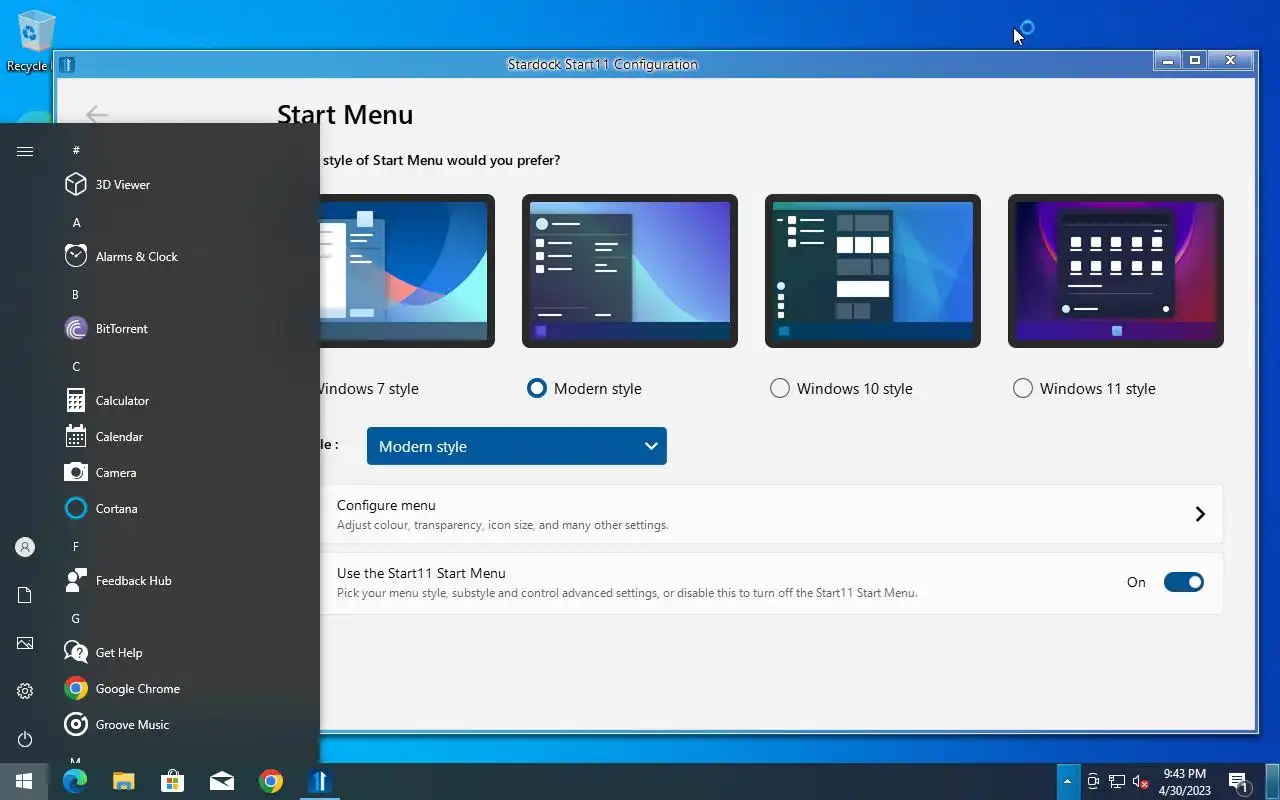The image size is (1280, 800).
Task: Click the Windows Start button
Action: coord(24,781)
